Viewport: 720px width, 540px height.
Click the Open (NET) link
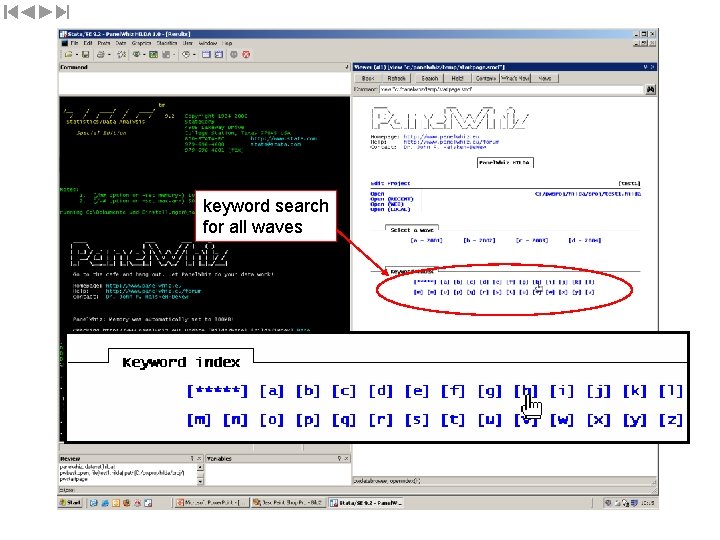click(387, 204)
